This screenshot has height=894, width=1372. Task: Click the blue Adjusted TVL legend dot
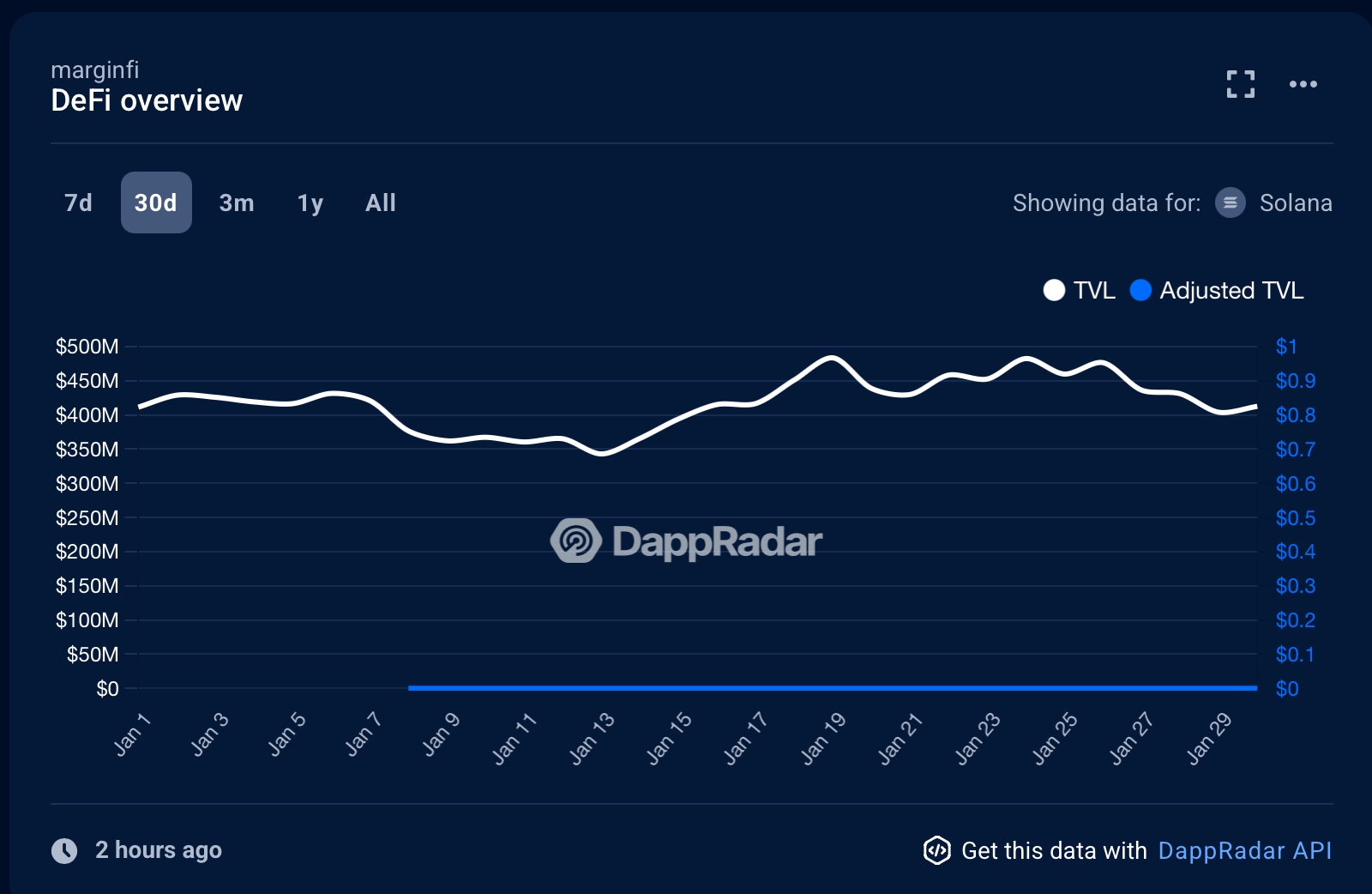coord(1140,290)
